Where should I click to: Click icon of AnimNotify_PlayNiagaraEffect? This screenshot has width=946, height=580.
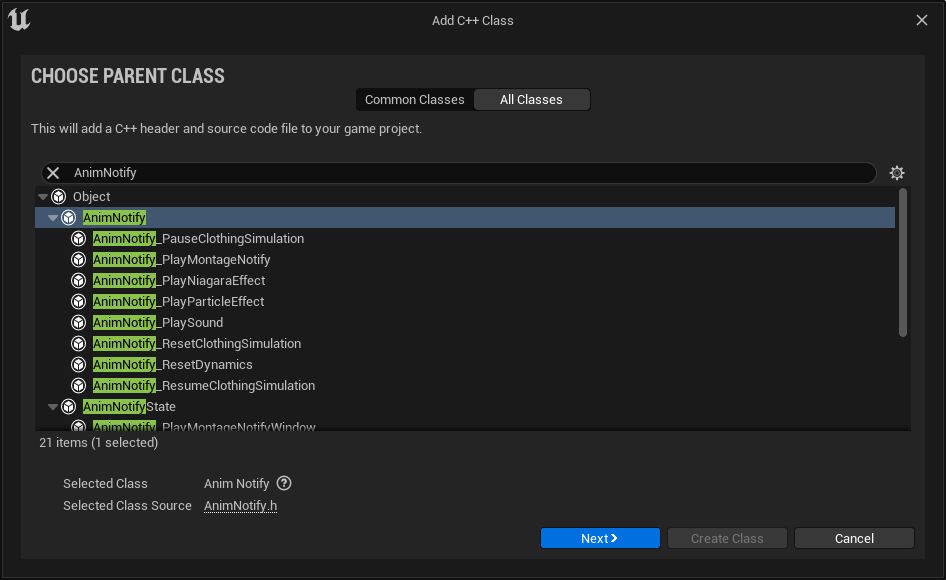point(78,281)
